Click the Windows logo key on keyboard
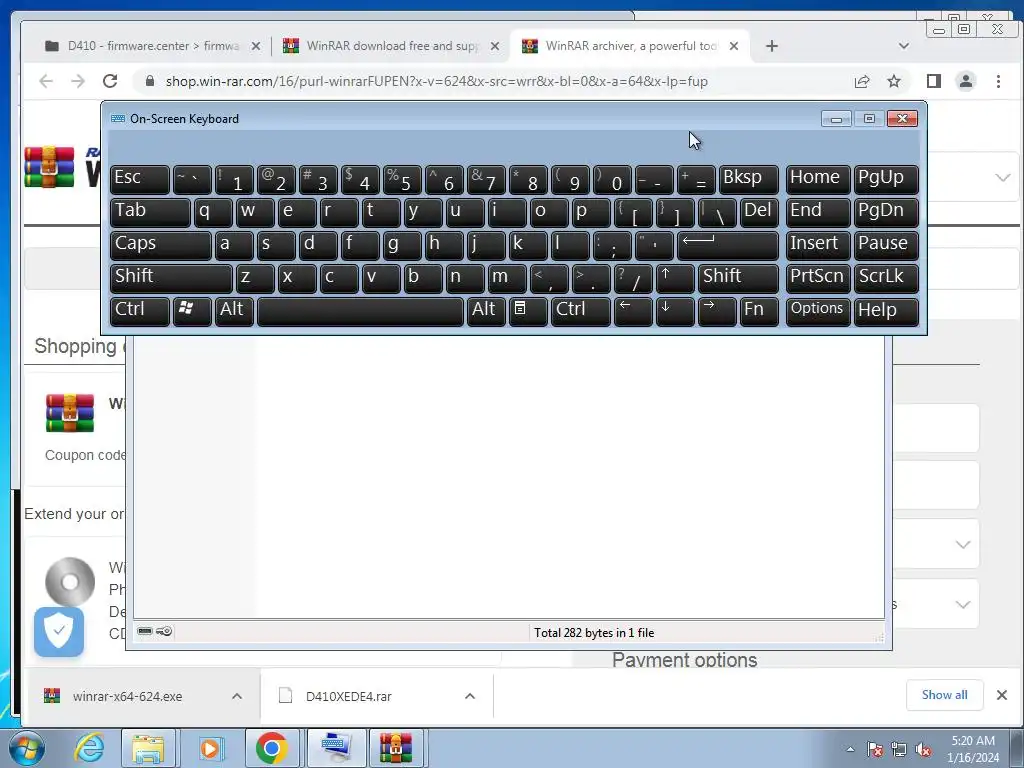This screenshot has height=768, width=1024. click(x=192, y=312)
